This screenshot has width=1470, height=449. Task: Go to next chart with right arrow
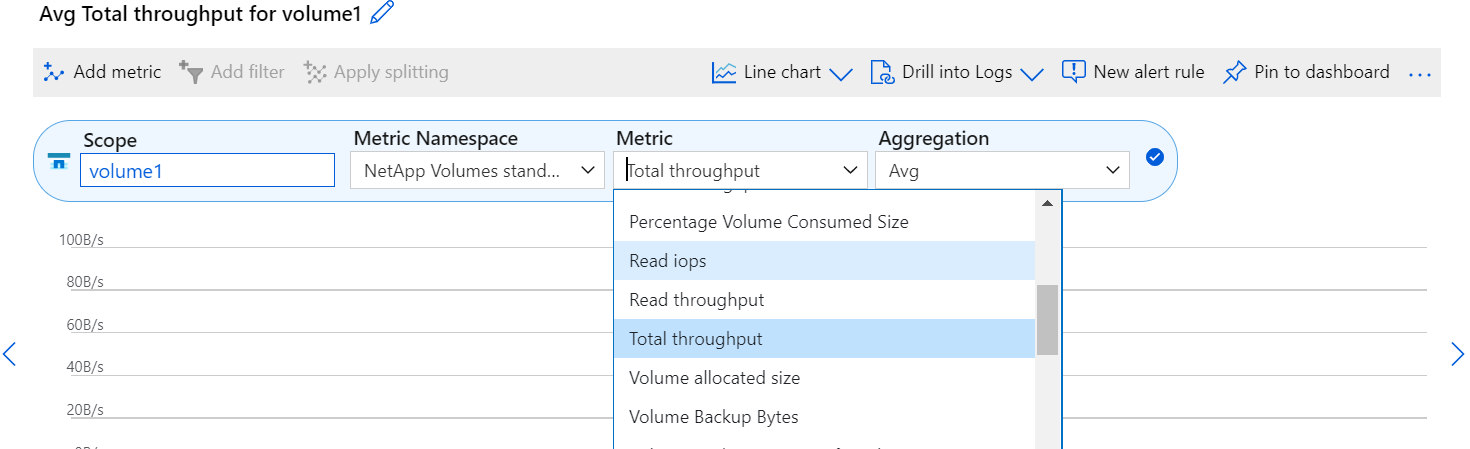coord(1457,353)
